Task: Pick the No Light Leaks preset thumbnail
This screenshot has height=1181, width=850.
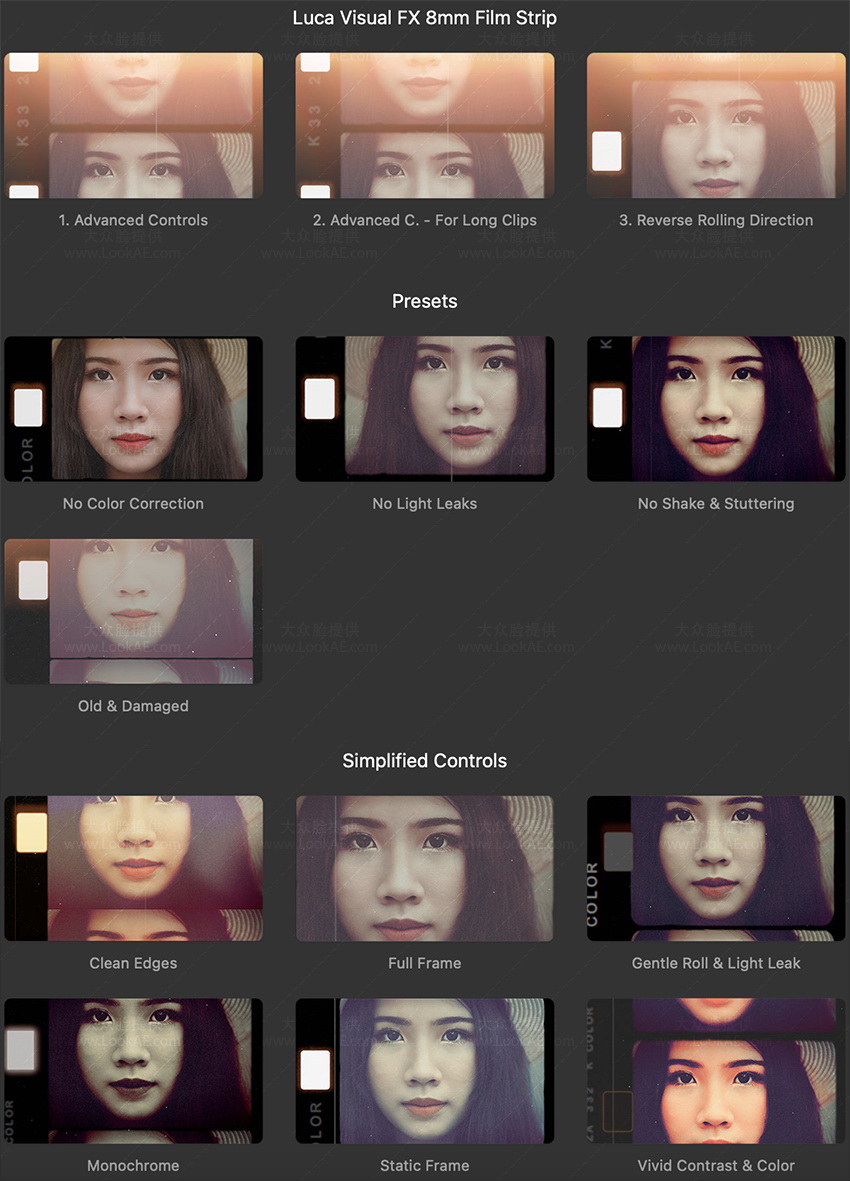Action: pos(424,408)
